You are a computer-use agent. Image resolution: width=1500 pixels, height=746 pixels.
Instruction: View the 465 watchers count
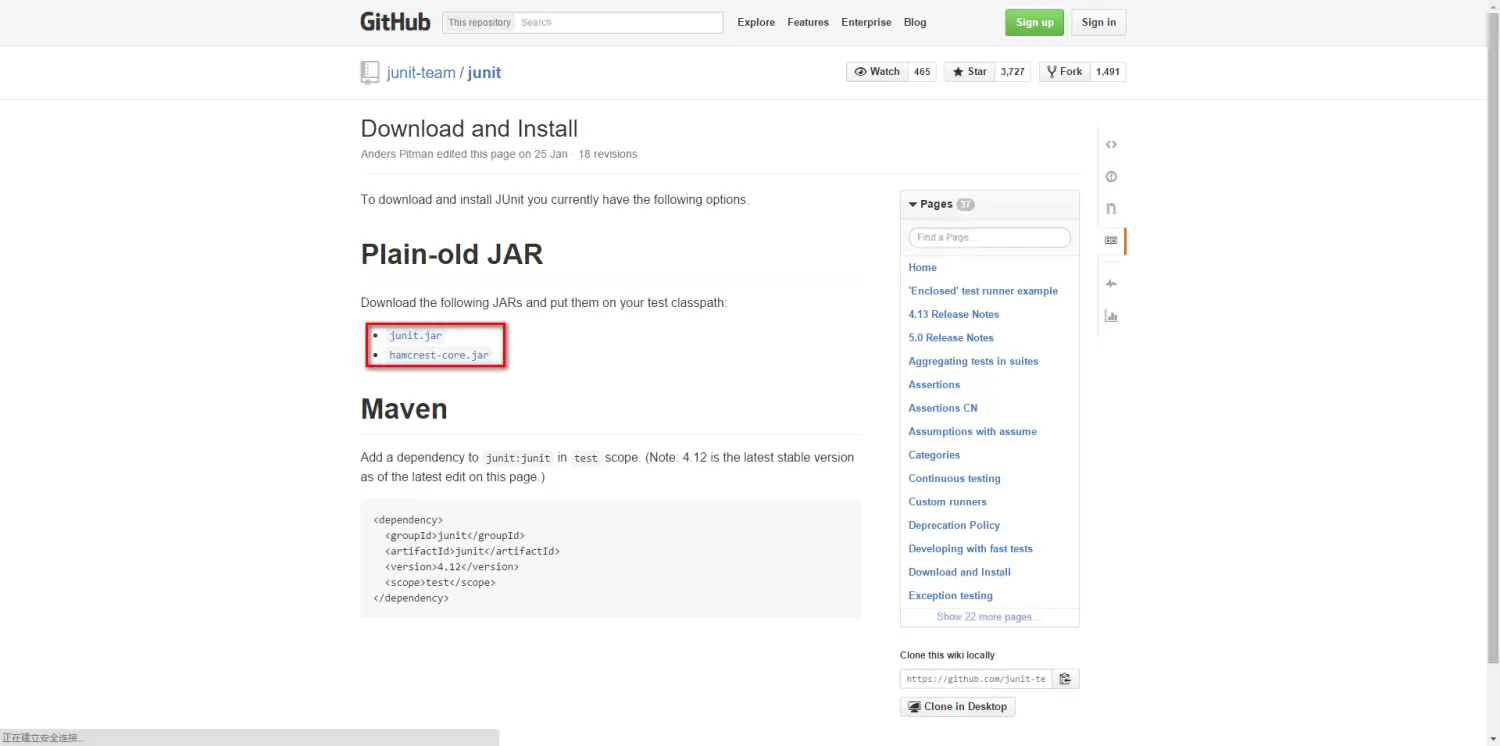[922, 72]
